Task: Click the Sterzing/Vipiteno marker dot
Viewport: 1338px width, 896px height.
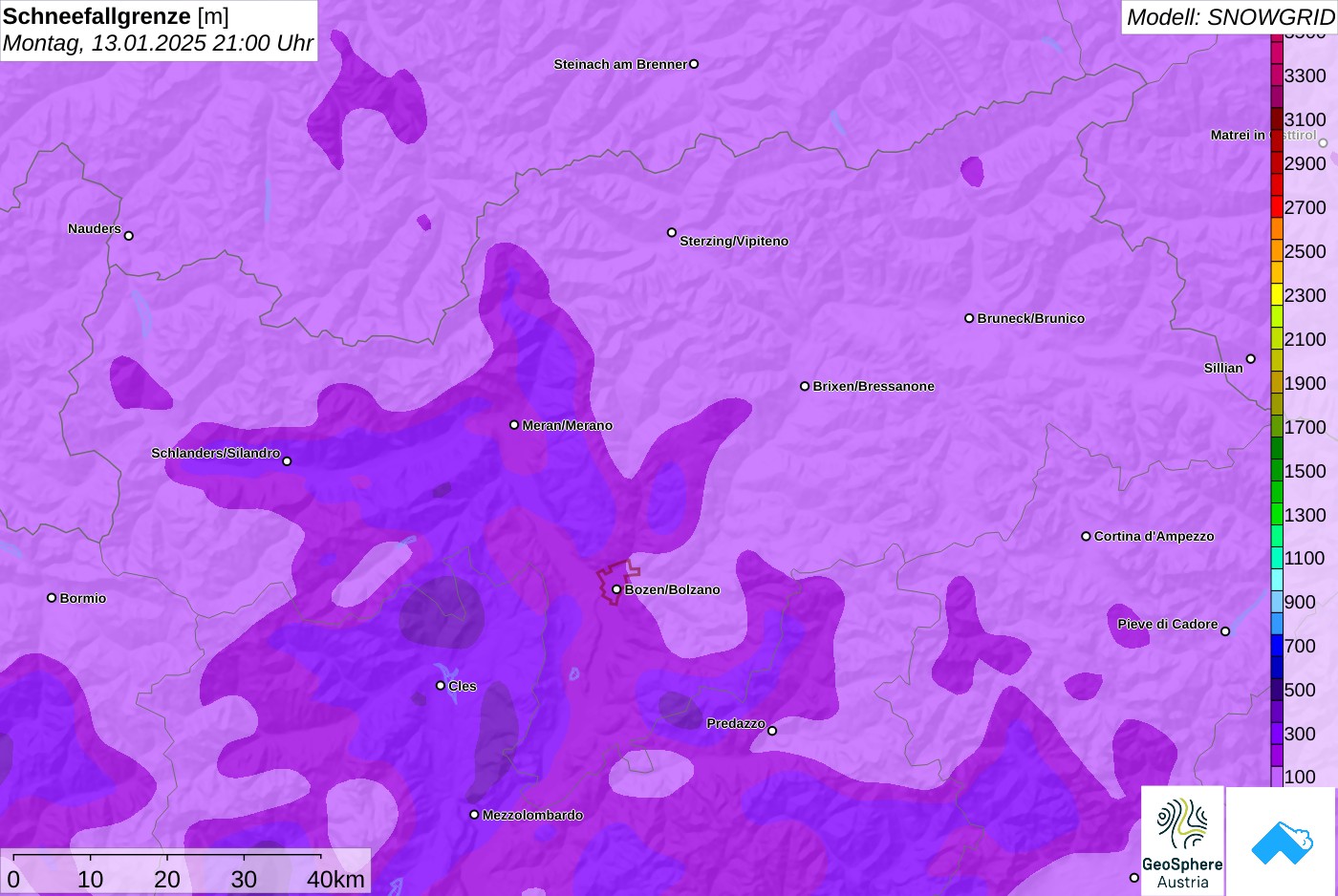Action: point(672,232)
